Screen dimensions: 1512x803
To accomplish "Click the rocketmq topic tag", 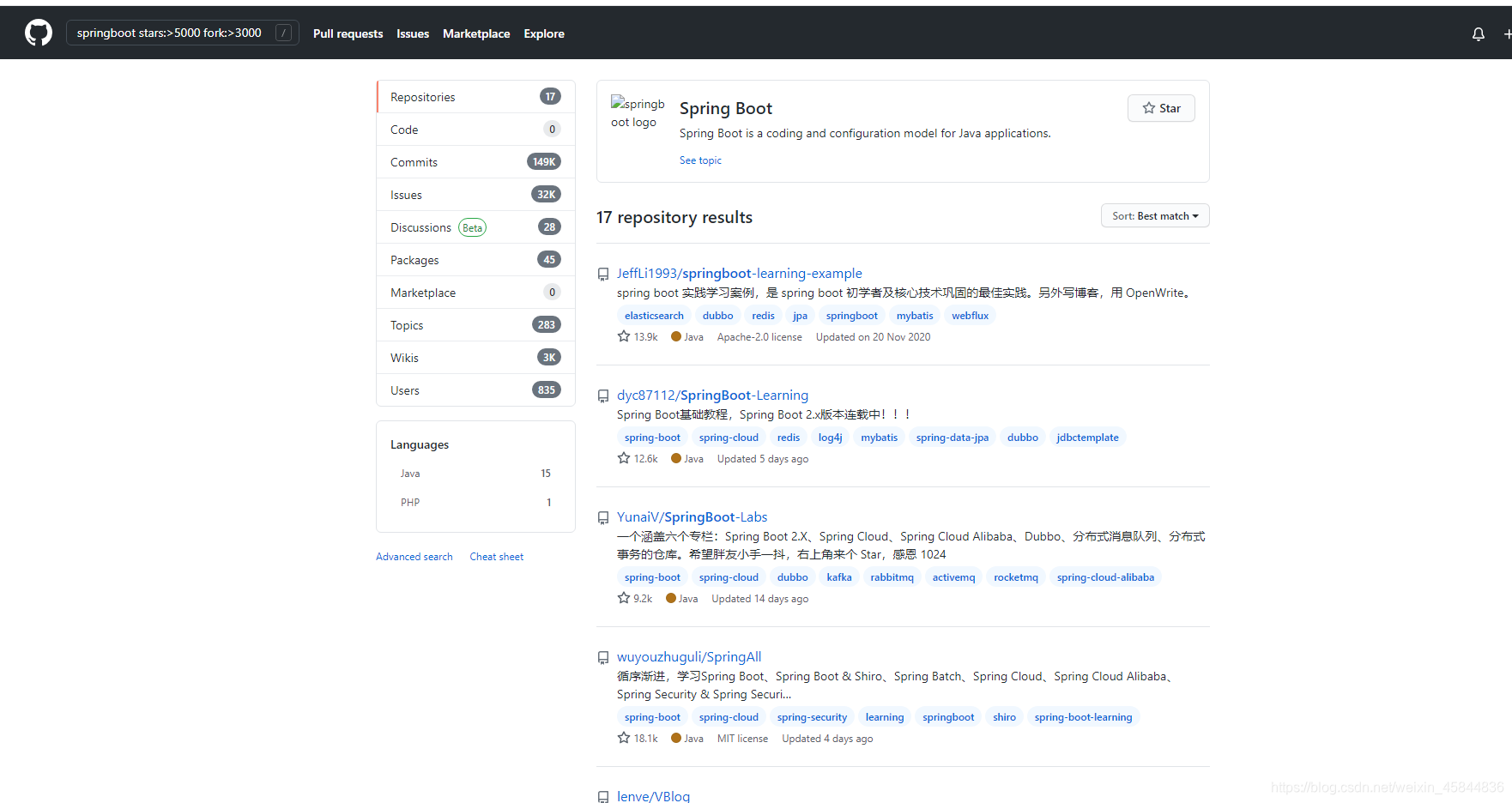I will coord(1016,577).
